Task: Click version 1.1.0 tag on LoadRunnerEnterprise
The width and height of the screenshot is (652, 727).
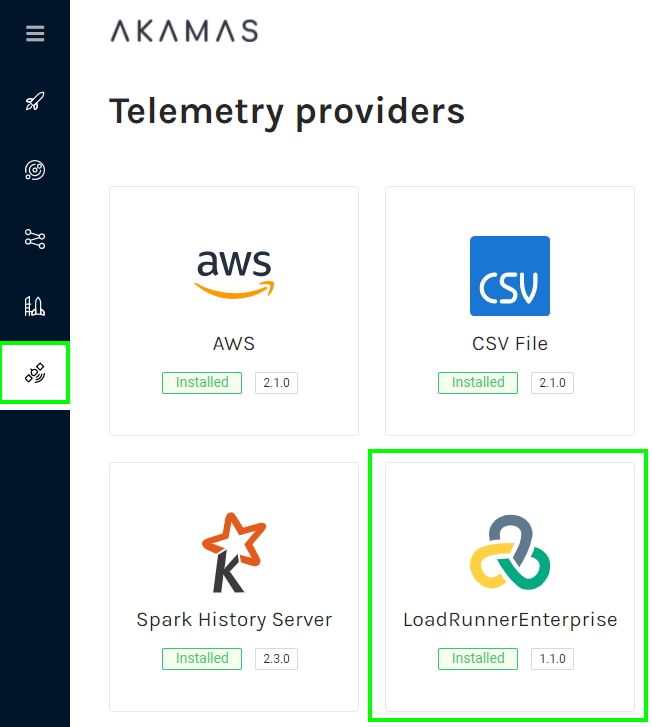Action: click(x=553, y=659)
